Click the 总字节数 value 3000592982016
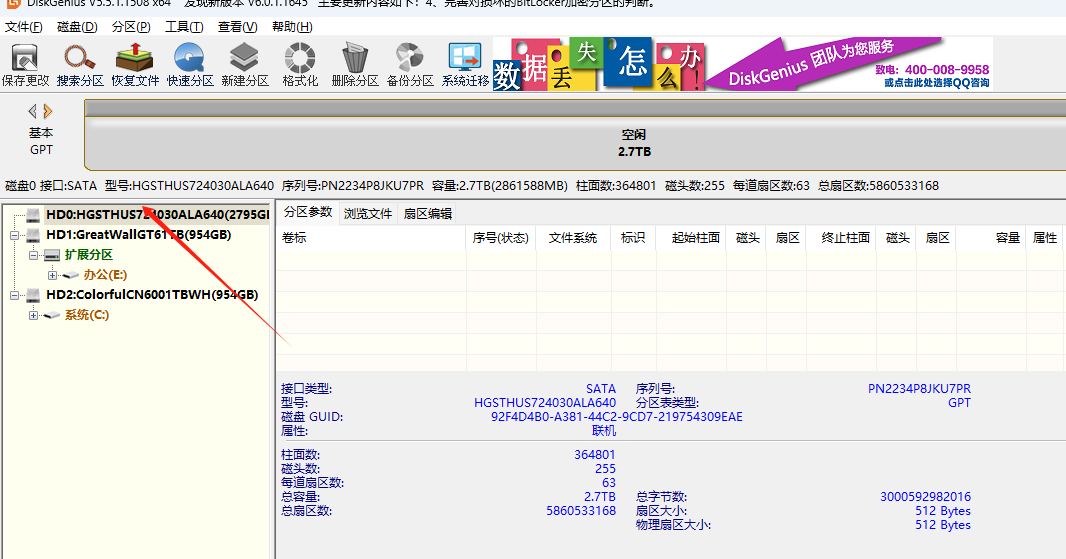 point(925,496)
